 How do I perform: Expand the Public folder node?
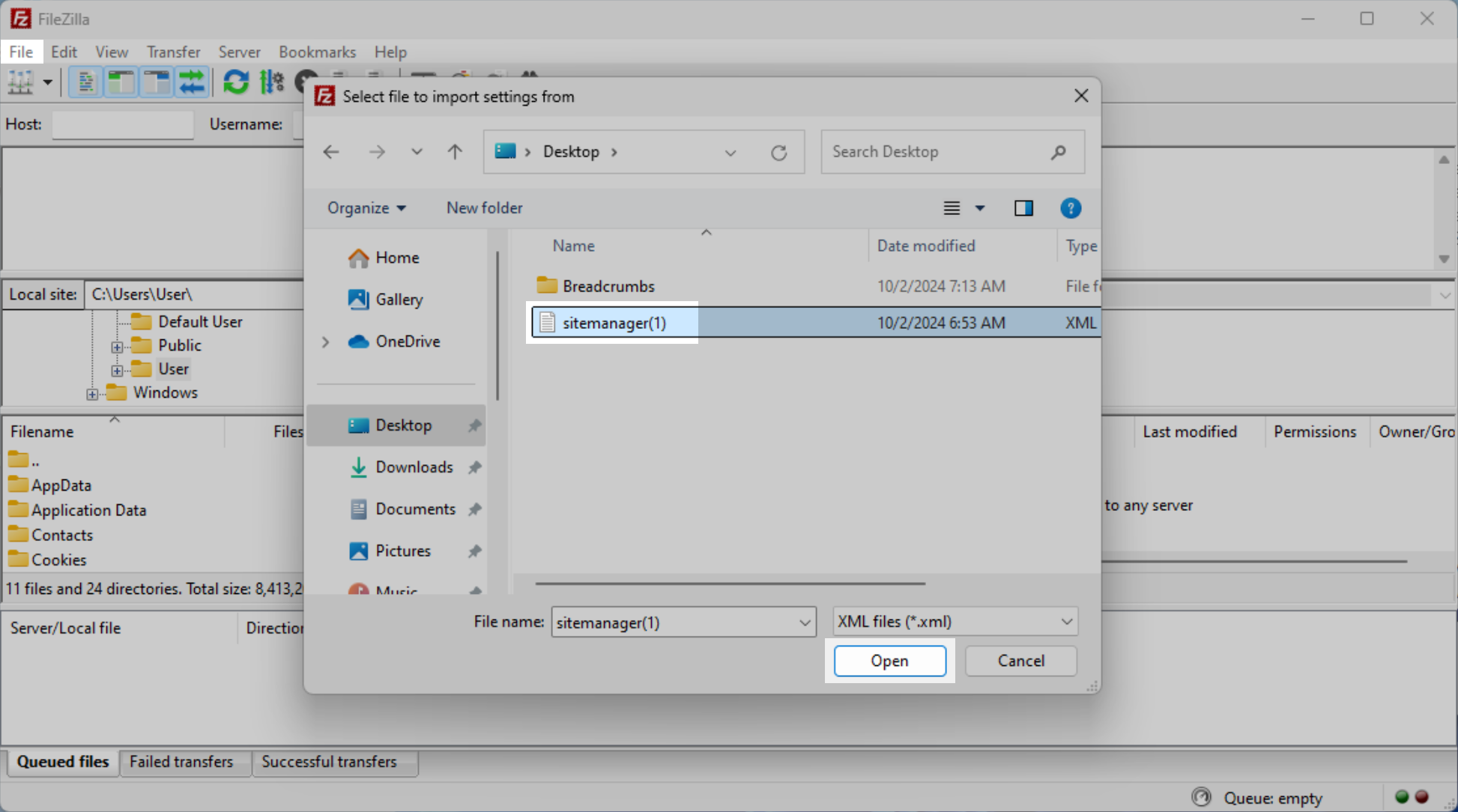(x=116, y=346)
